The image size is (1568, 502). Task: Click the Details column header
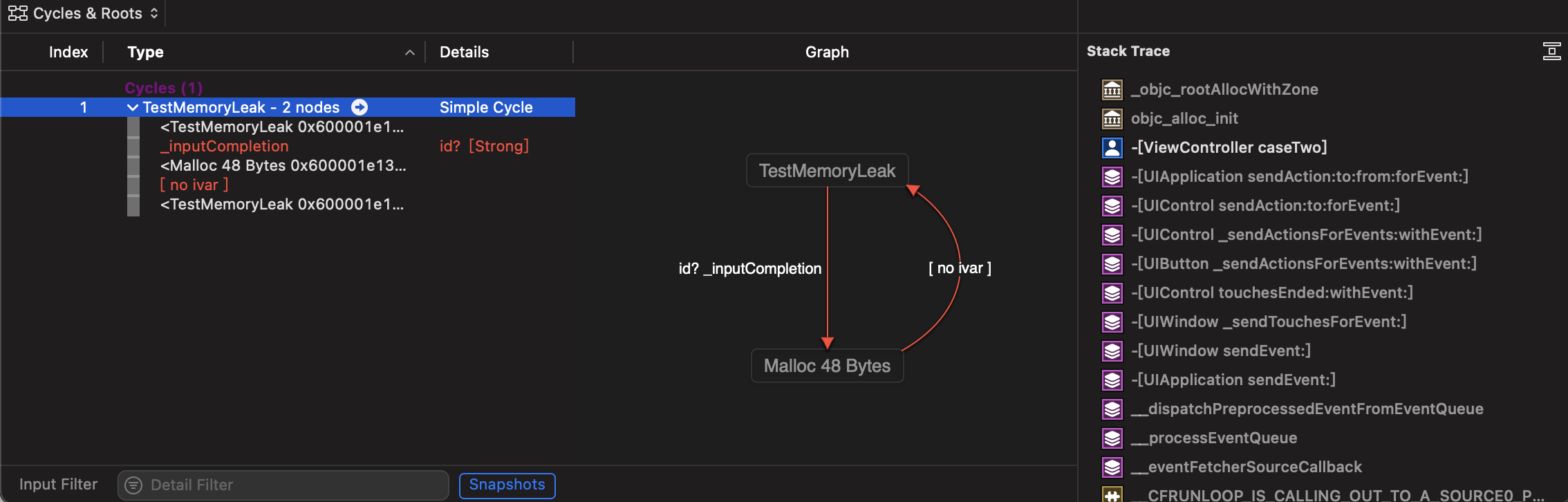coord(464,53)
